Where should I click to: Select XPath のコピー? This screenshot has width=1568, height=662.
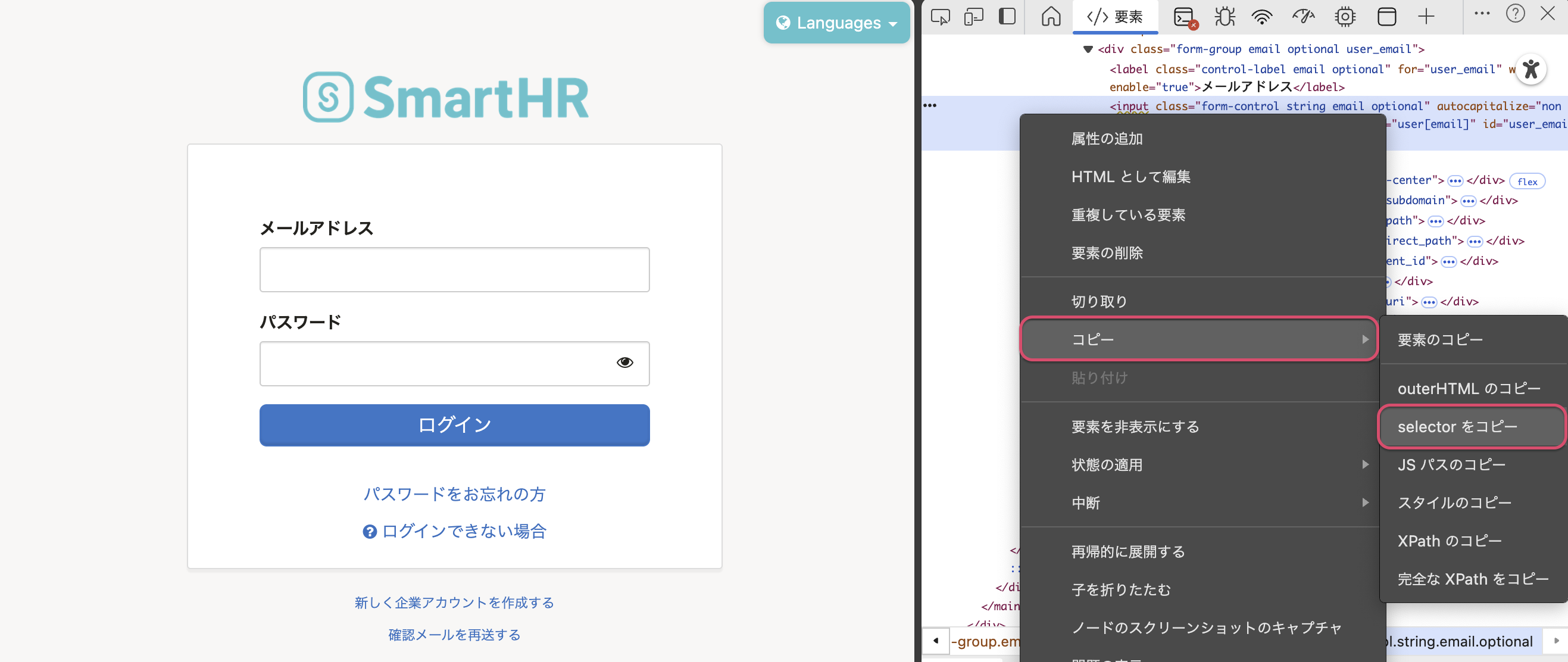[x=1473, y=541]
